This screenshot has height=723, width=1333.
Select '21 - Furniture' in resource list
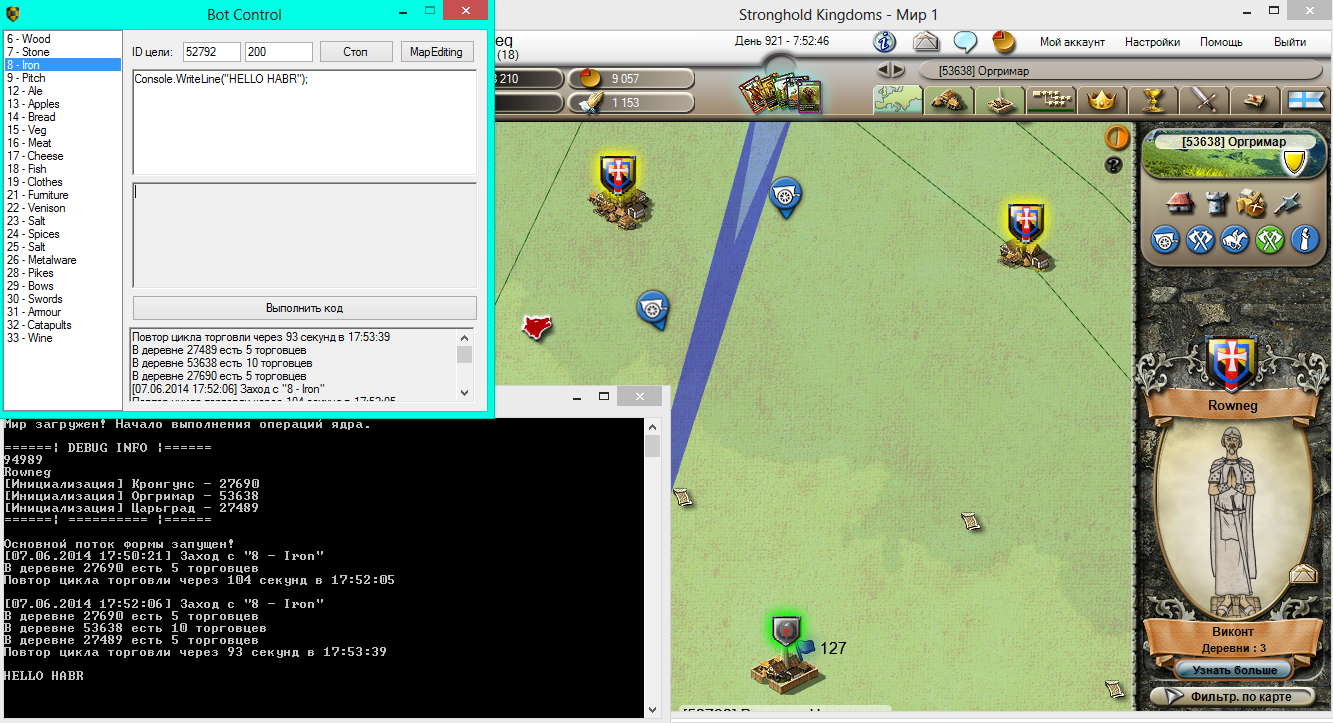(x=62, y=195)
